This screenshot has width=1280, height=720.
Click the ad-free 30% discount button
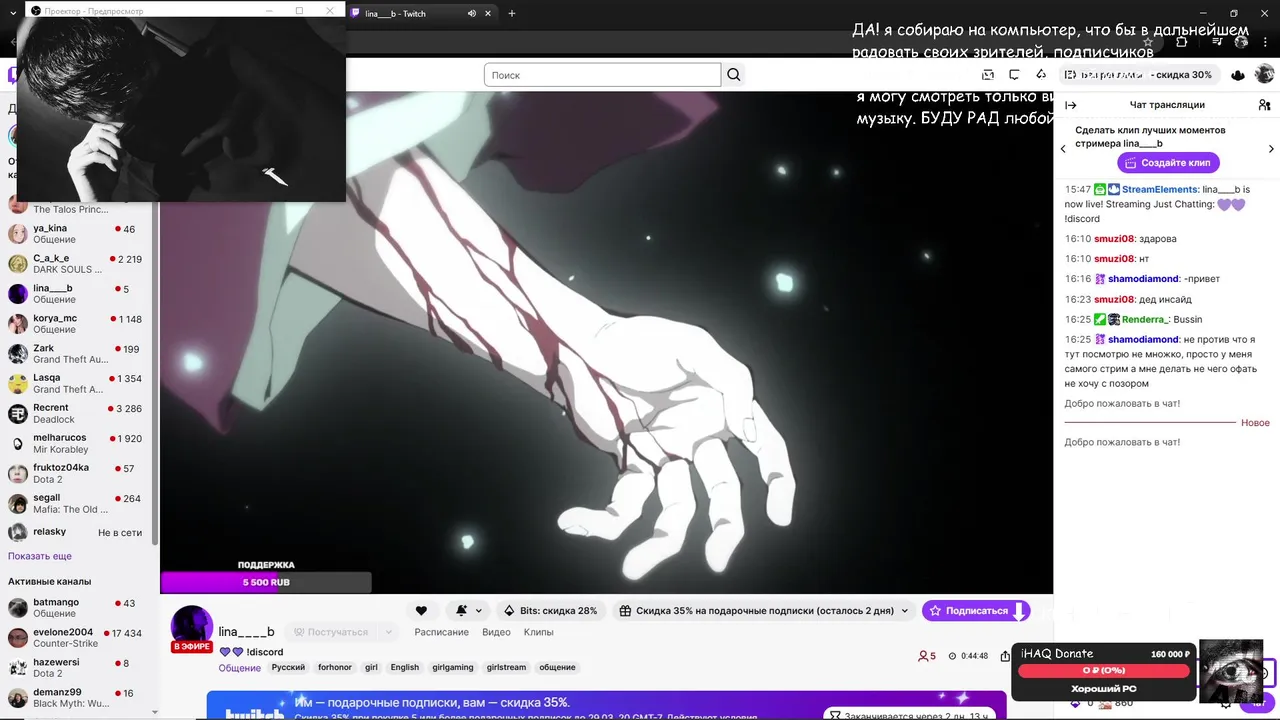1138,75
